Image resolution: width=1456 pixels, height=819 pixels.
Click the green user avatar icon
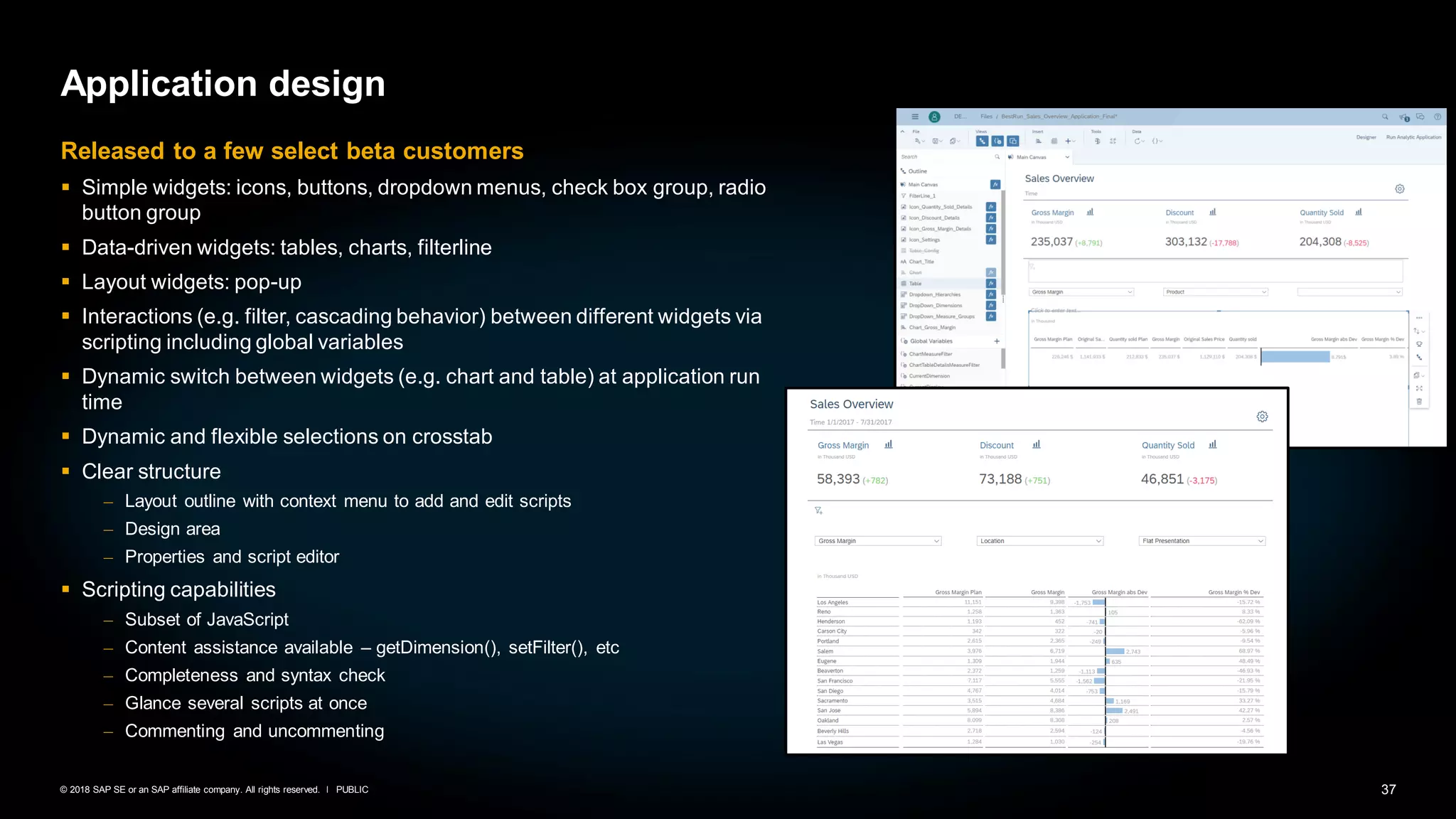935,117
